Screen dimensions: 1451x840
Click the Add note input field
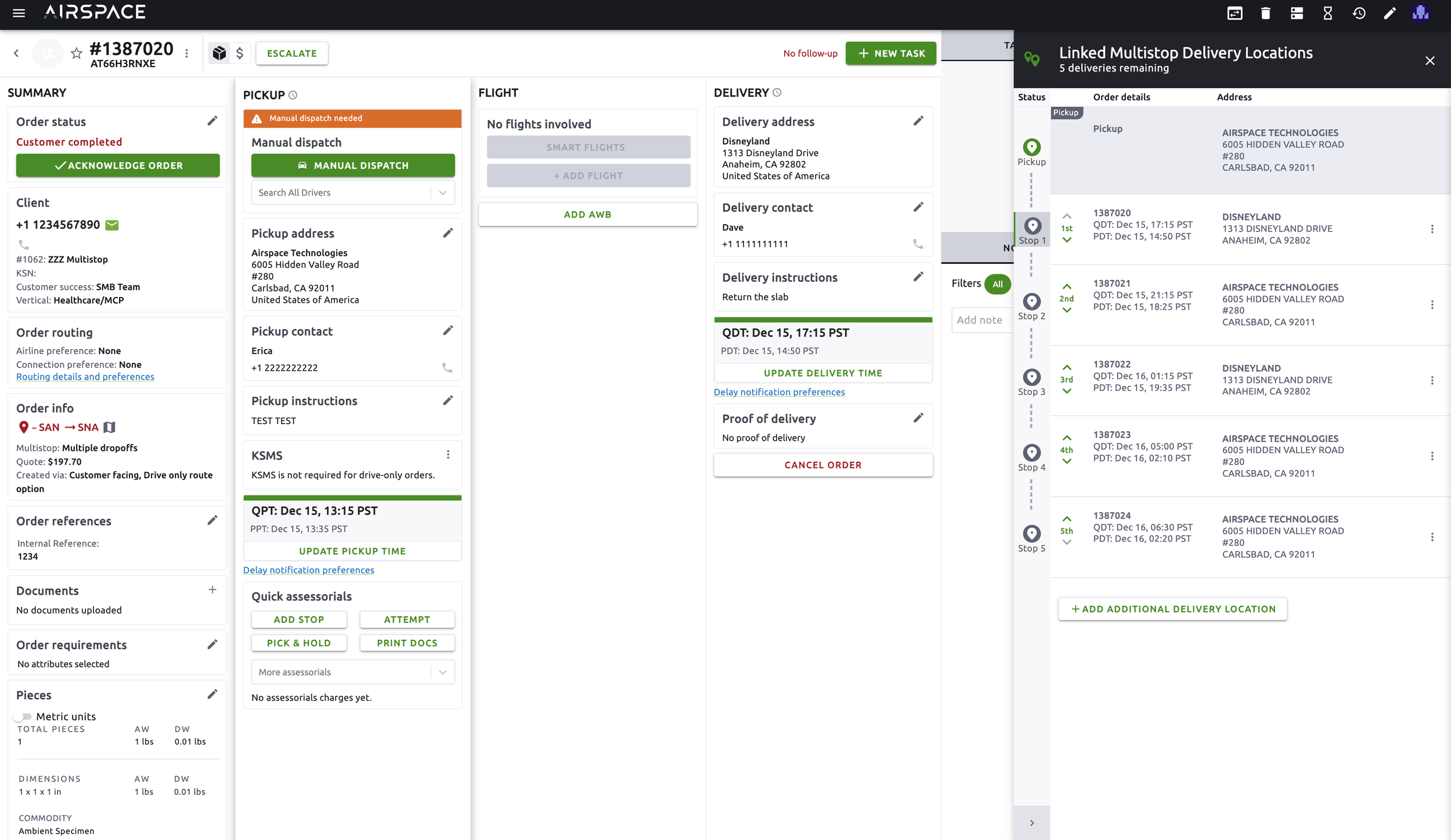[982, 320]
